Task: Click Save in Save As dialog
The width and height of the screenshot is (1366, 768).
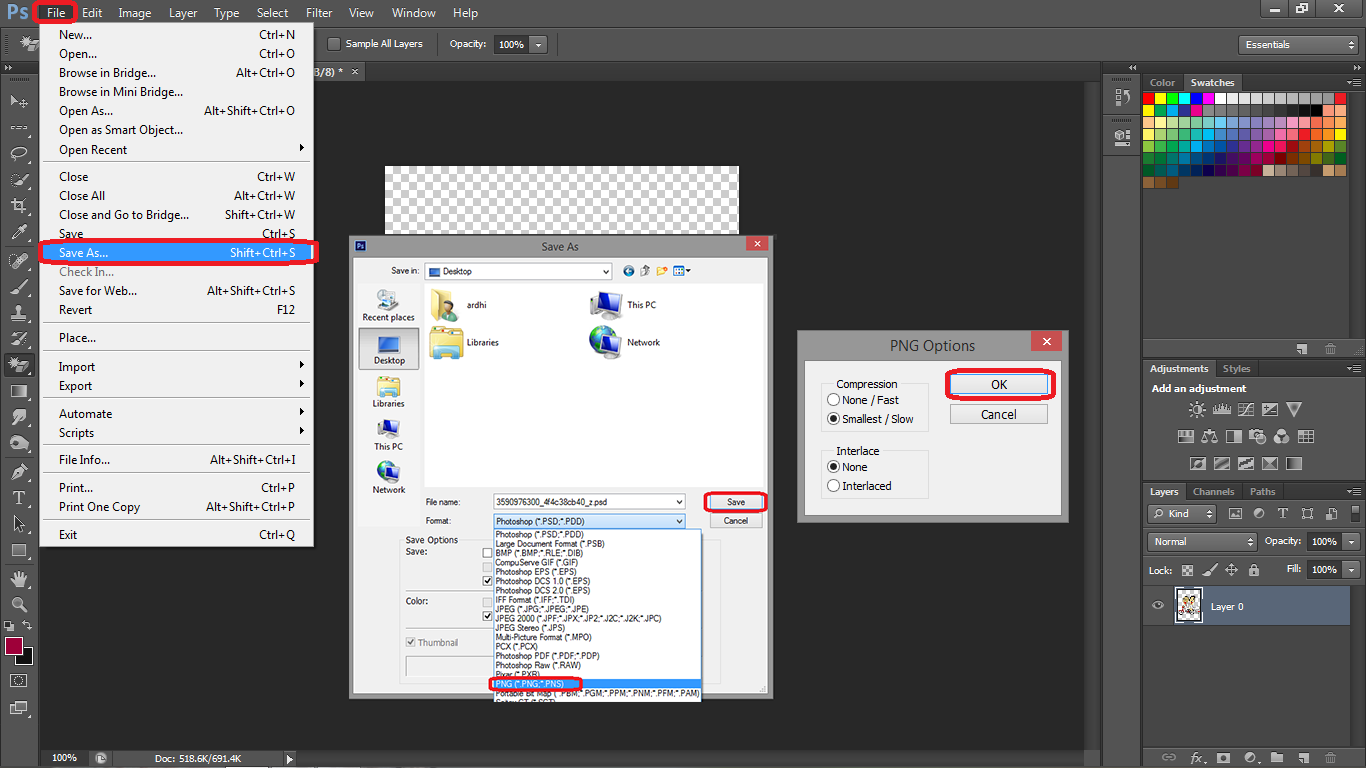Action: click(736, 502)
